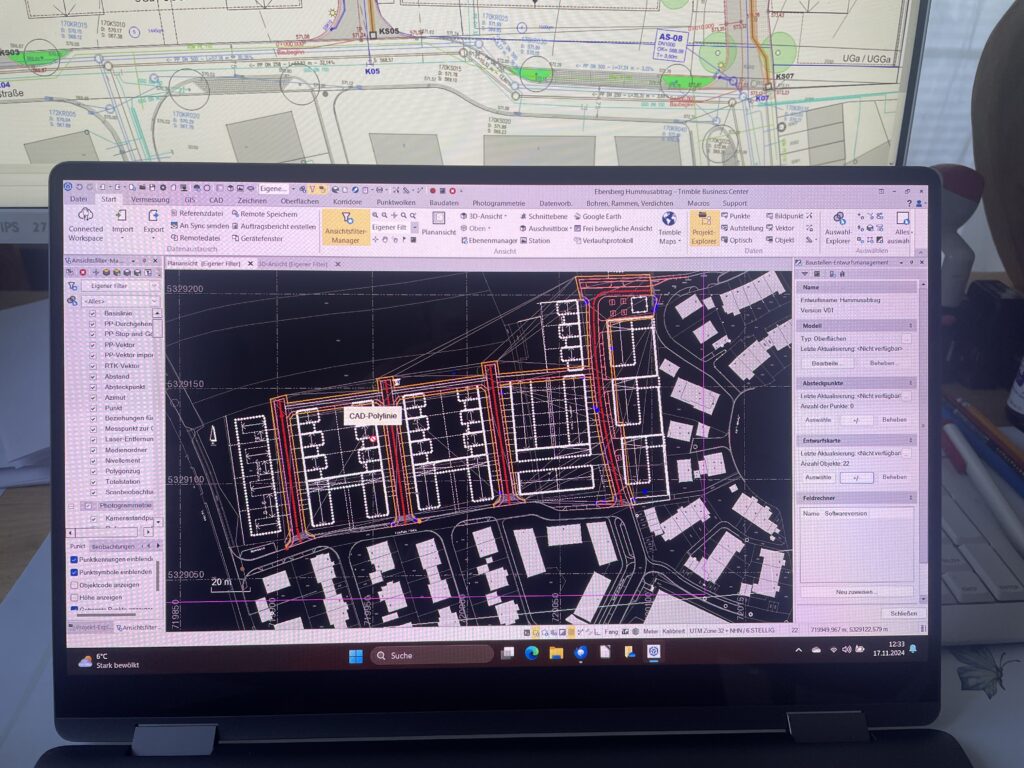Click horizontal scrollbar right arrow in filter list

pos(148,533)
